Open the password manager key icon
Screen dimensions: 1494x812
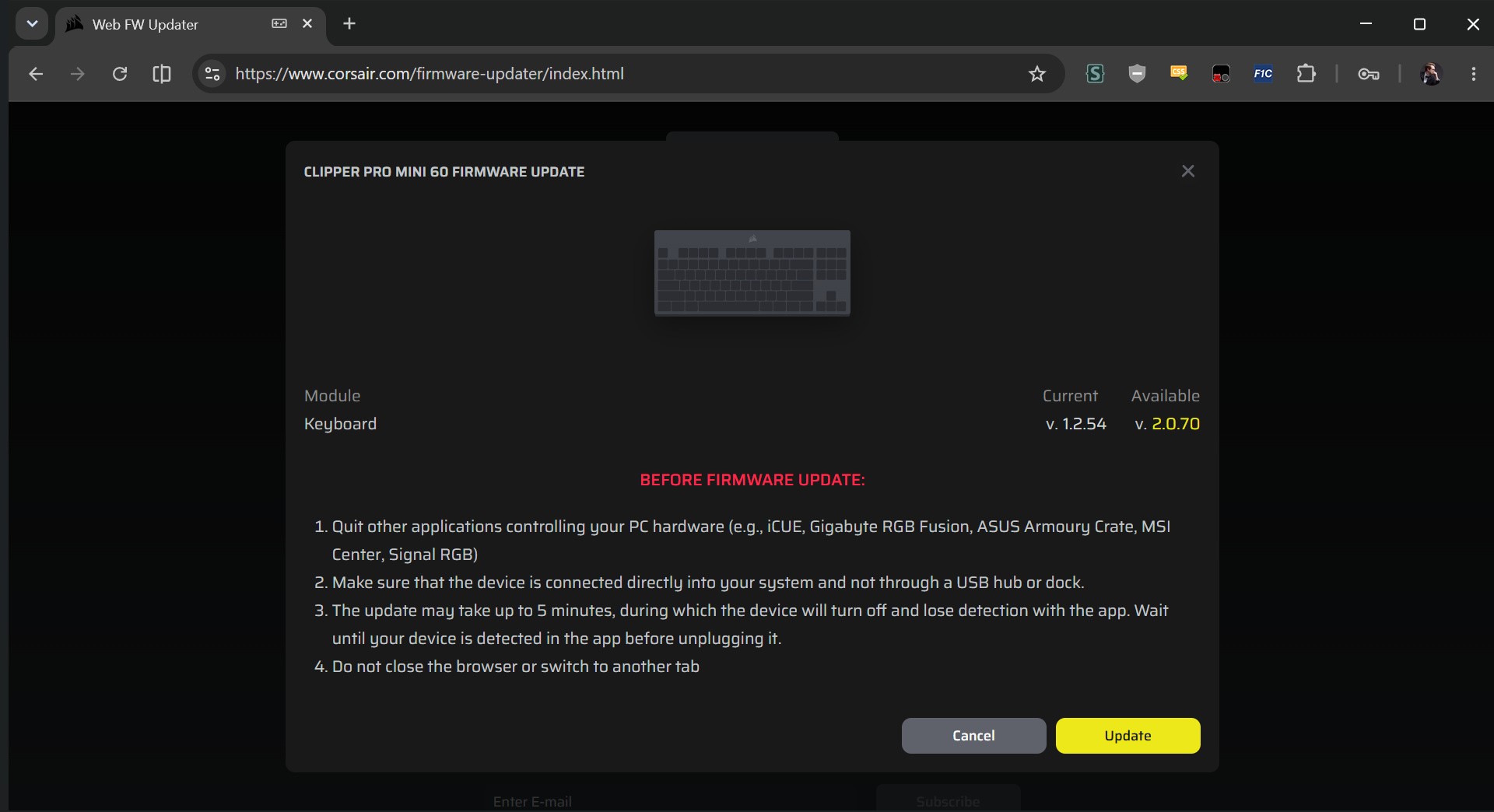click(1369, 74)
